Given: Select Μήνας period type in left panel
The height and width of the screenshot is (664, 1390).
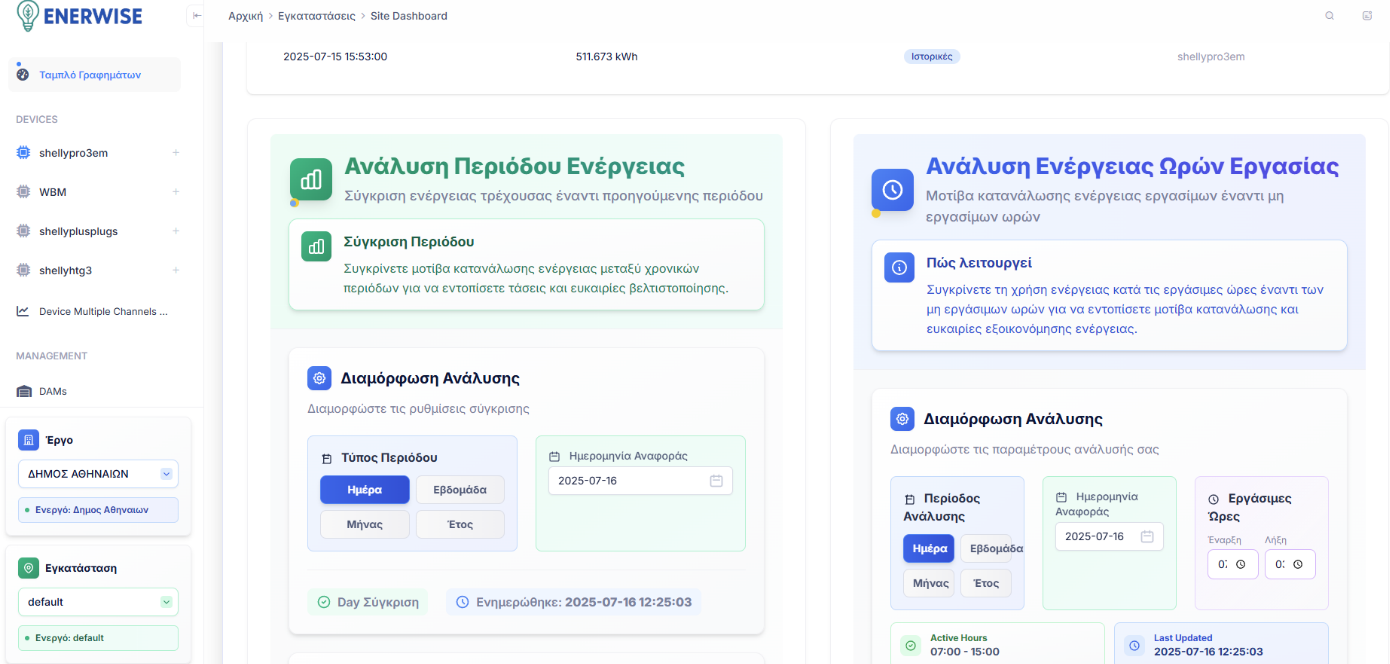Looking at the screenshot, I should [364, 525].
